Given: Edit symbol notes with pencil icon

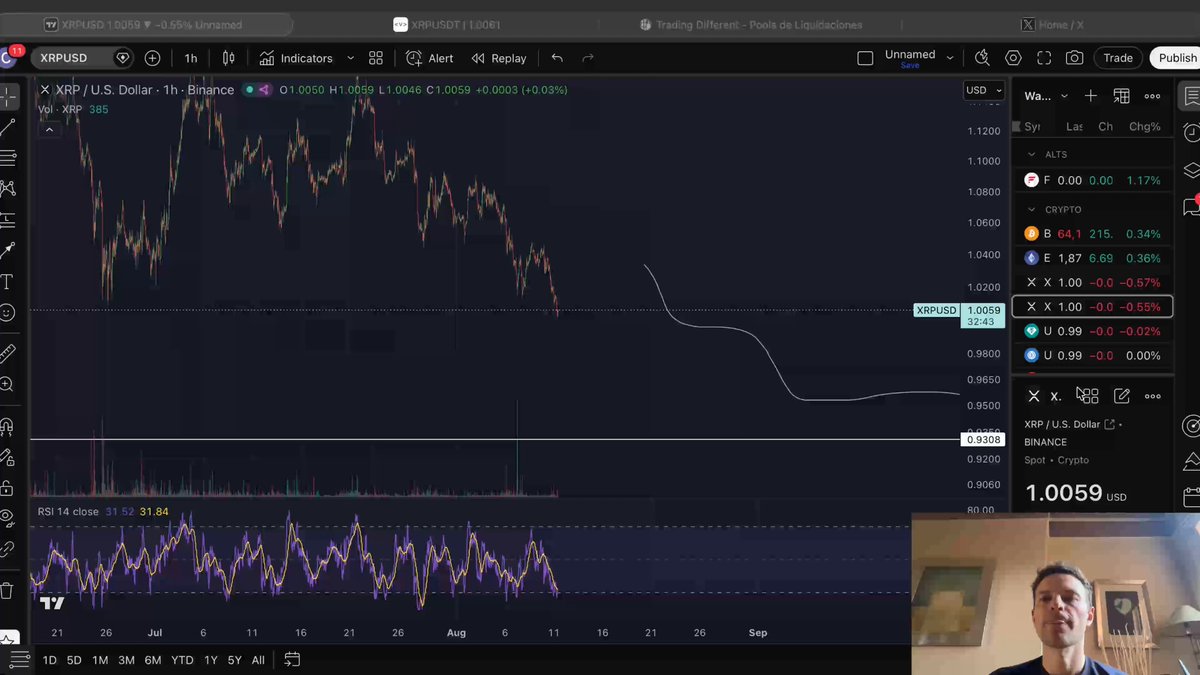Looking at the screenshot, I should 1122,396.
